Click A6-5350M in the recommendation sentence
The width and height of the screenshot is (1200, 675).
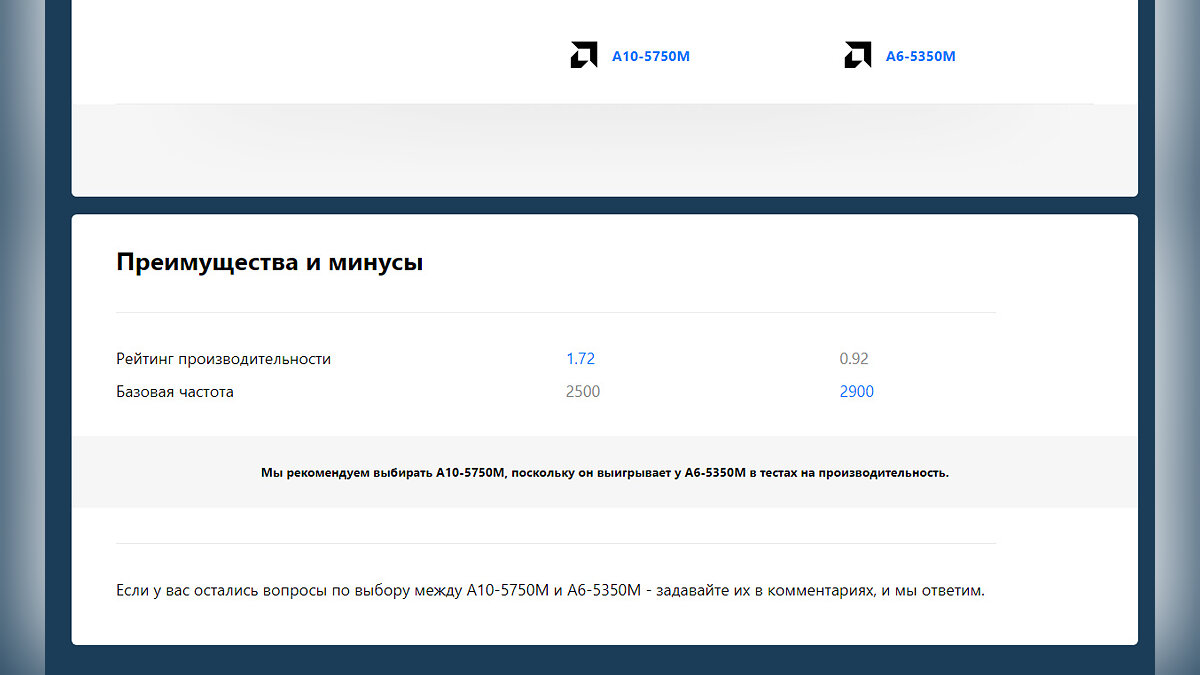pyautogui.click(x=715, y=473)
